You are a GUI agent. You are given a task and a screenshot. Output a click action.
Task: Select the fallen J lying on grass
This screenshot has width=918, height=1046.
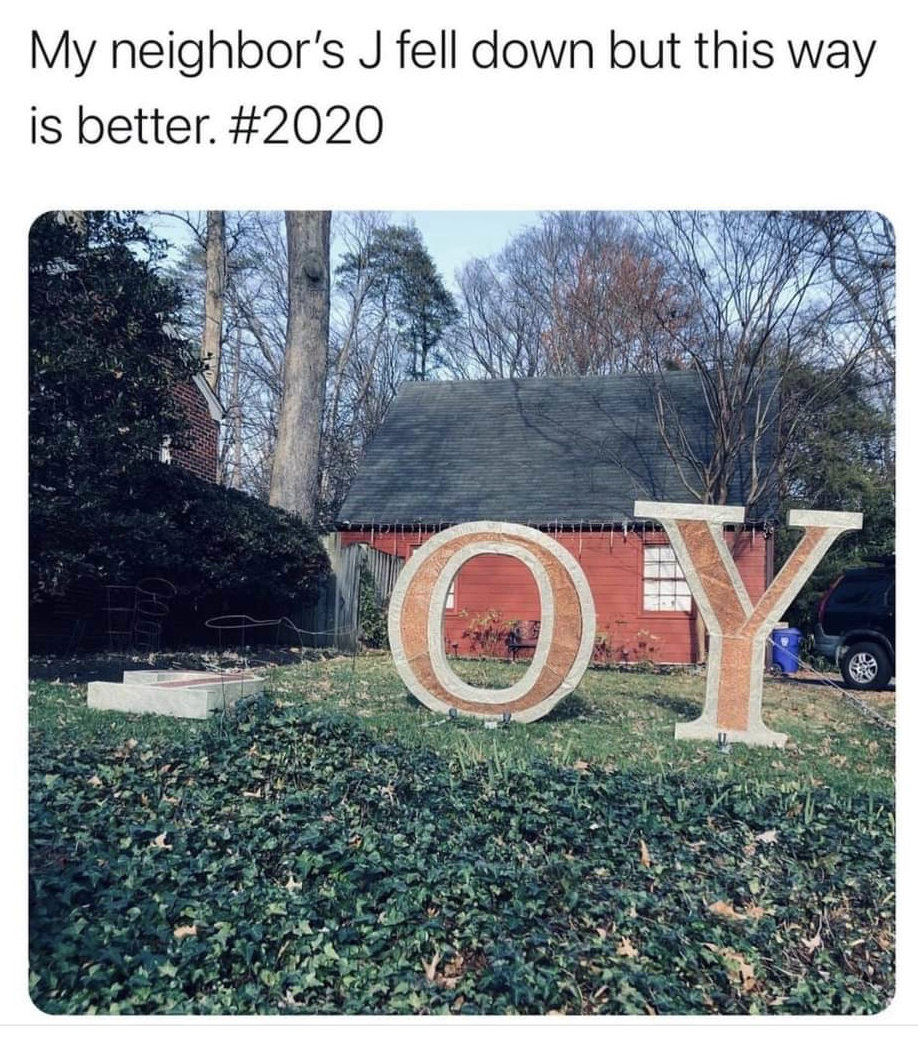[x=175, y=692]
